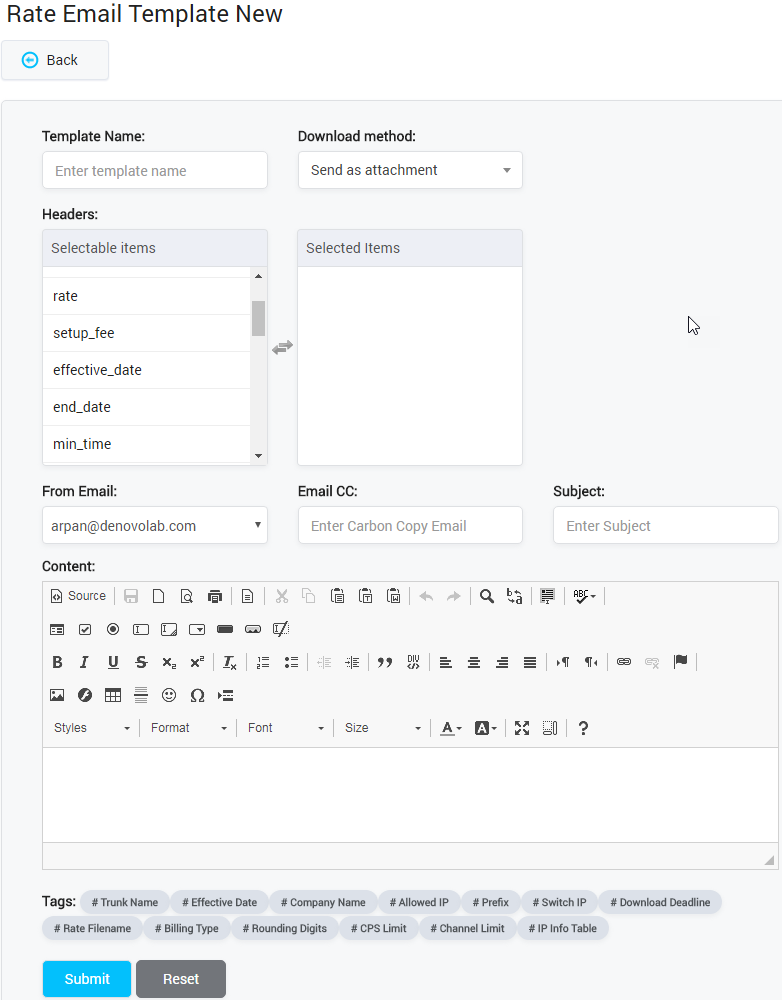Justify text in editor
The height and width of the screenshot is (1000, 782).
pos(530,662)
